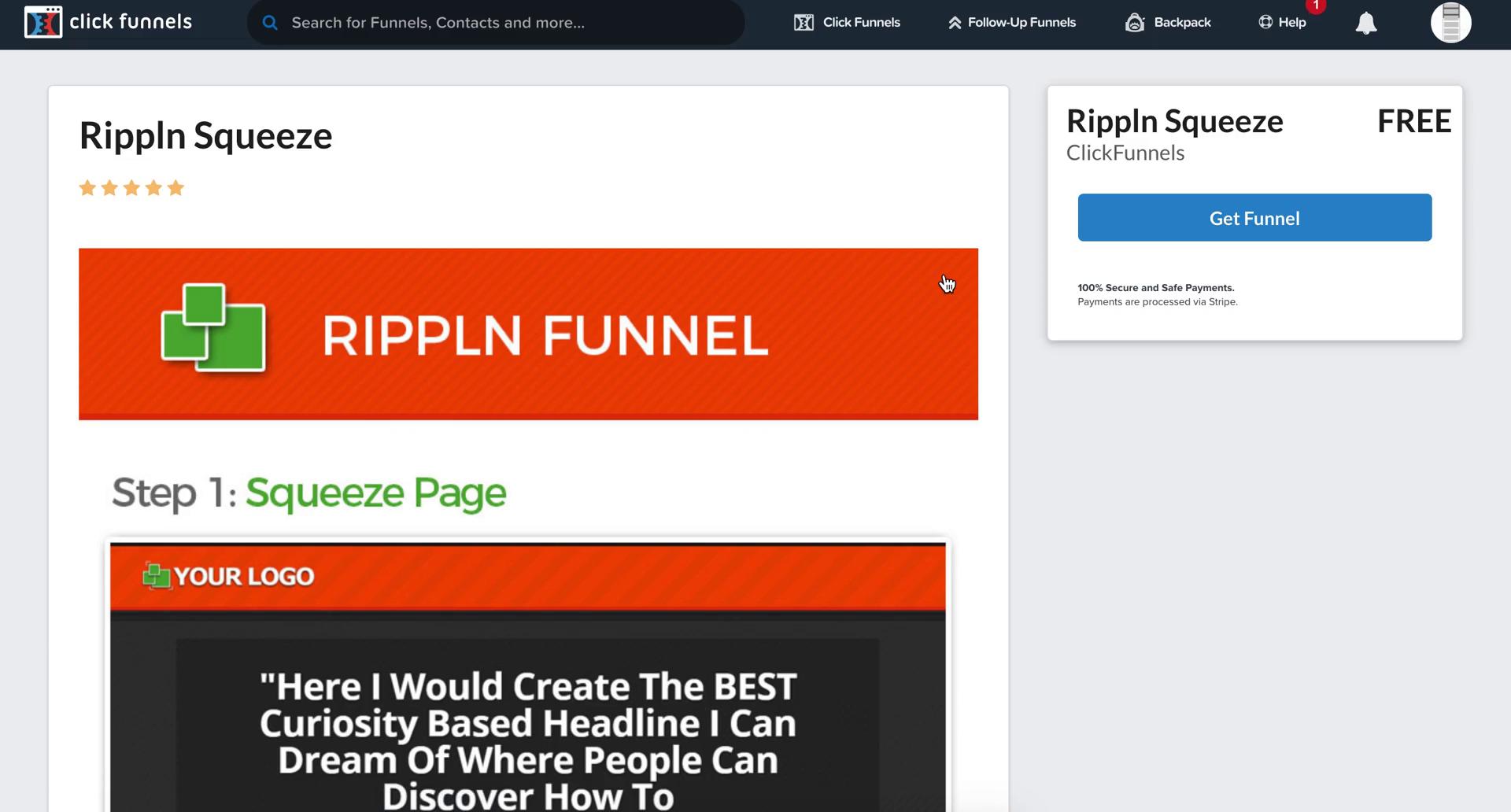Click 'Payments are processed via Stripe.' text
The height and width of the screenshot is (812, 1511).
[1158, 302]
